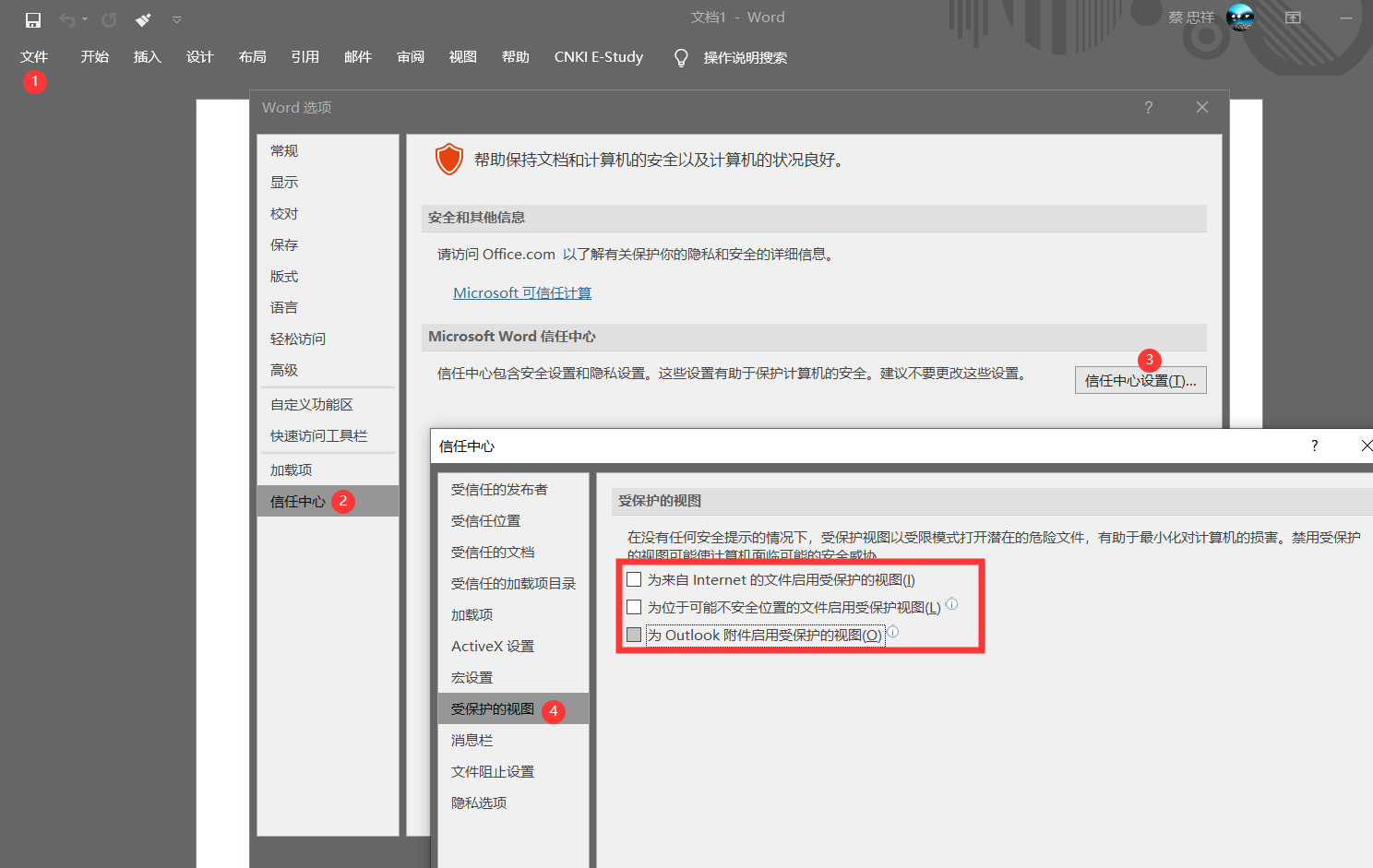The width and height of the screenshot is (1373, 868).
Task: Open the Customize Quick Access Toolbar dropdown
Action: click(176, 19)
